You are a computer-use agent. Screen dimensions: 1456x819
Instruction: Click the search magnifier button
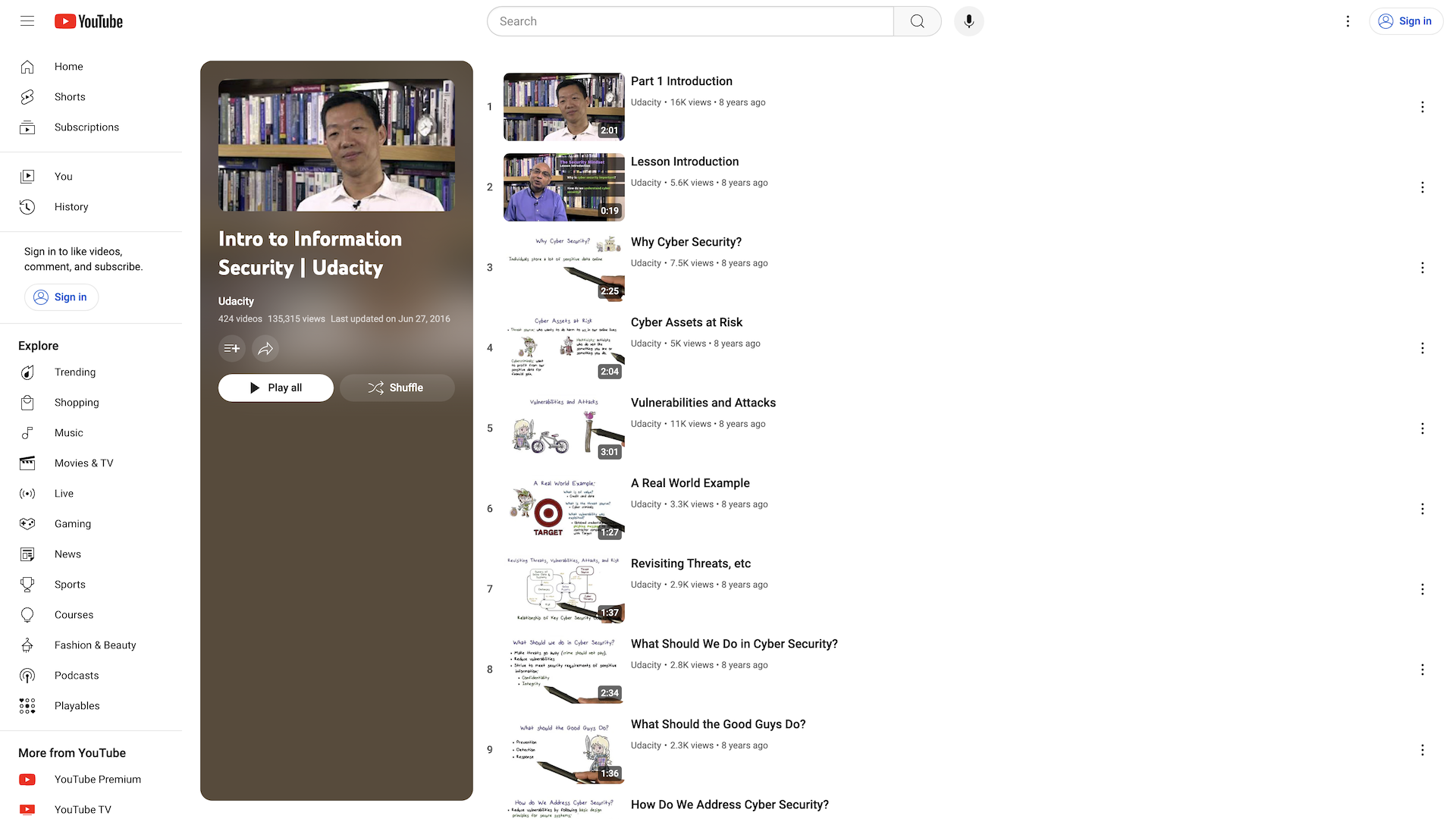pos(918,21)
